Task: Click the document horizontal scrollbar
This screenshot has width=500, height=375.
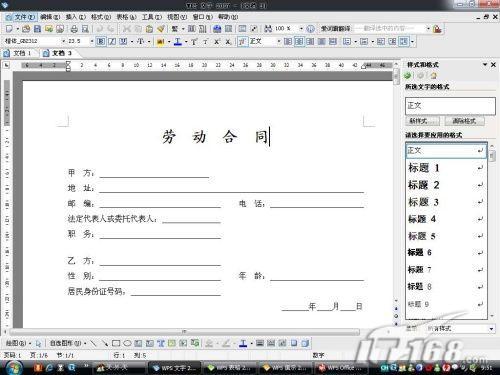Action: 184,332
